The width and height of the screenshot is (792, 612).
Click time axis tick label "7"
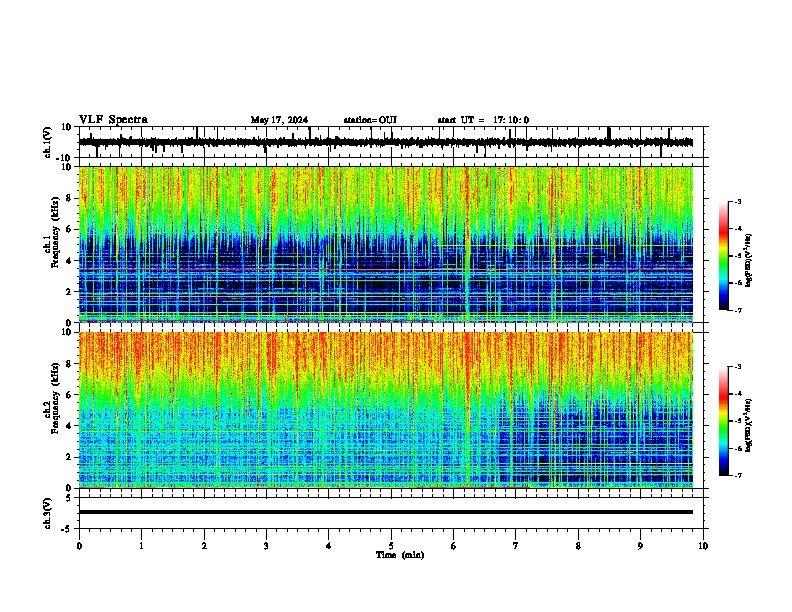(x=516, y=546)
